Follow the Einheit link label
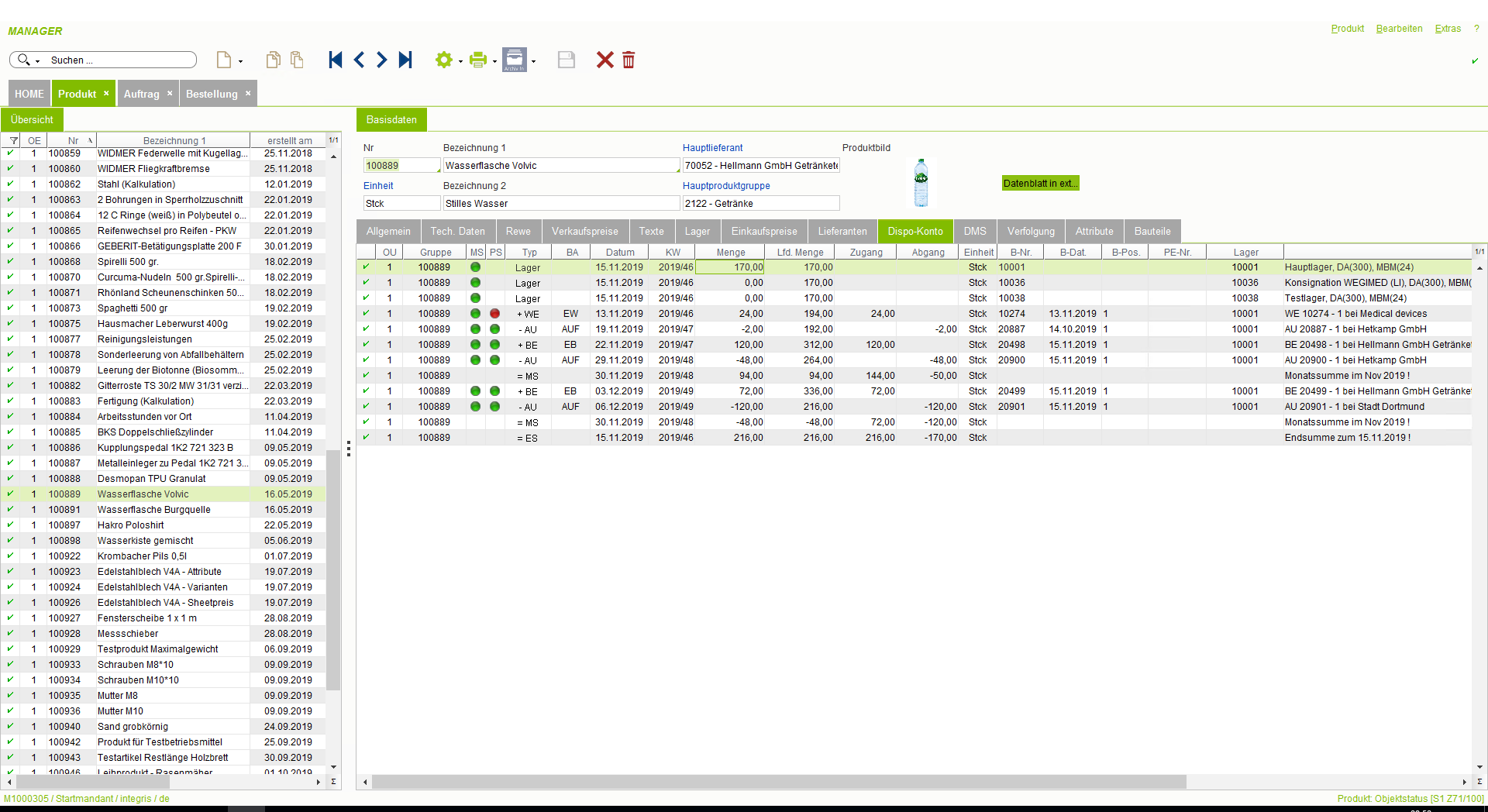Viewport: 1488px width, 812px height. [378, 185]
